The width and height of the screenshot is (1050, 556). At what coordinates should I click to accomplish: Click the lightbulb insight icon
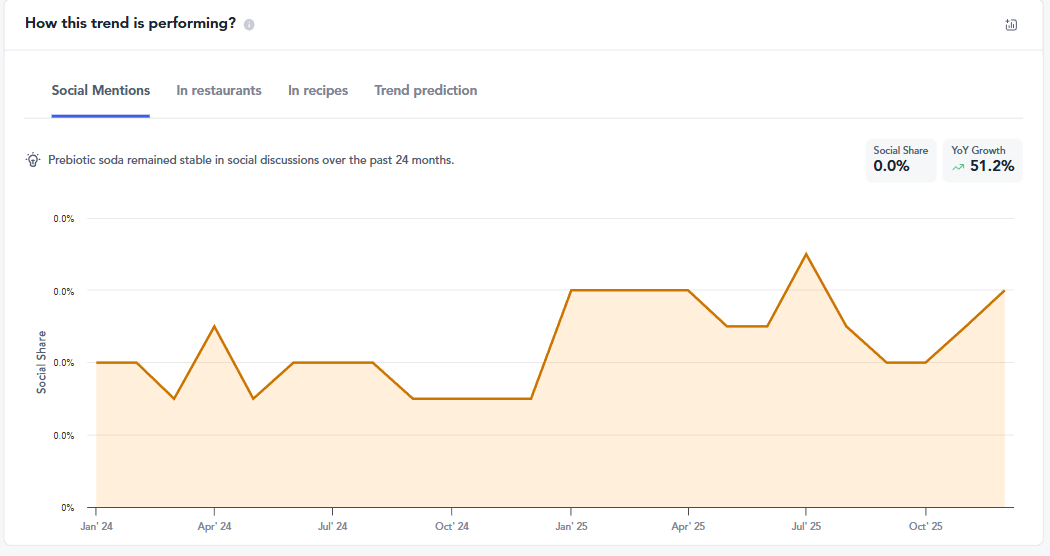[33, 160]
